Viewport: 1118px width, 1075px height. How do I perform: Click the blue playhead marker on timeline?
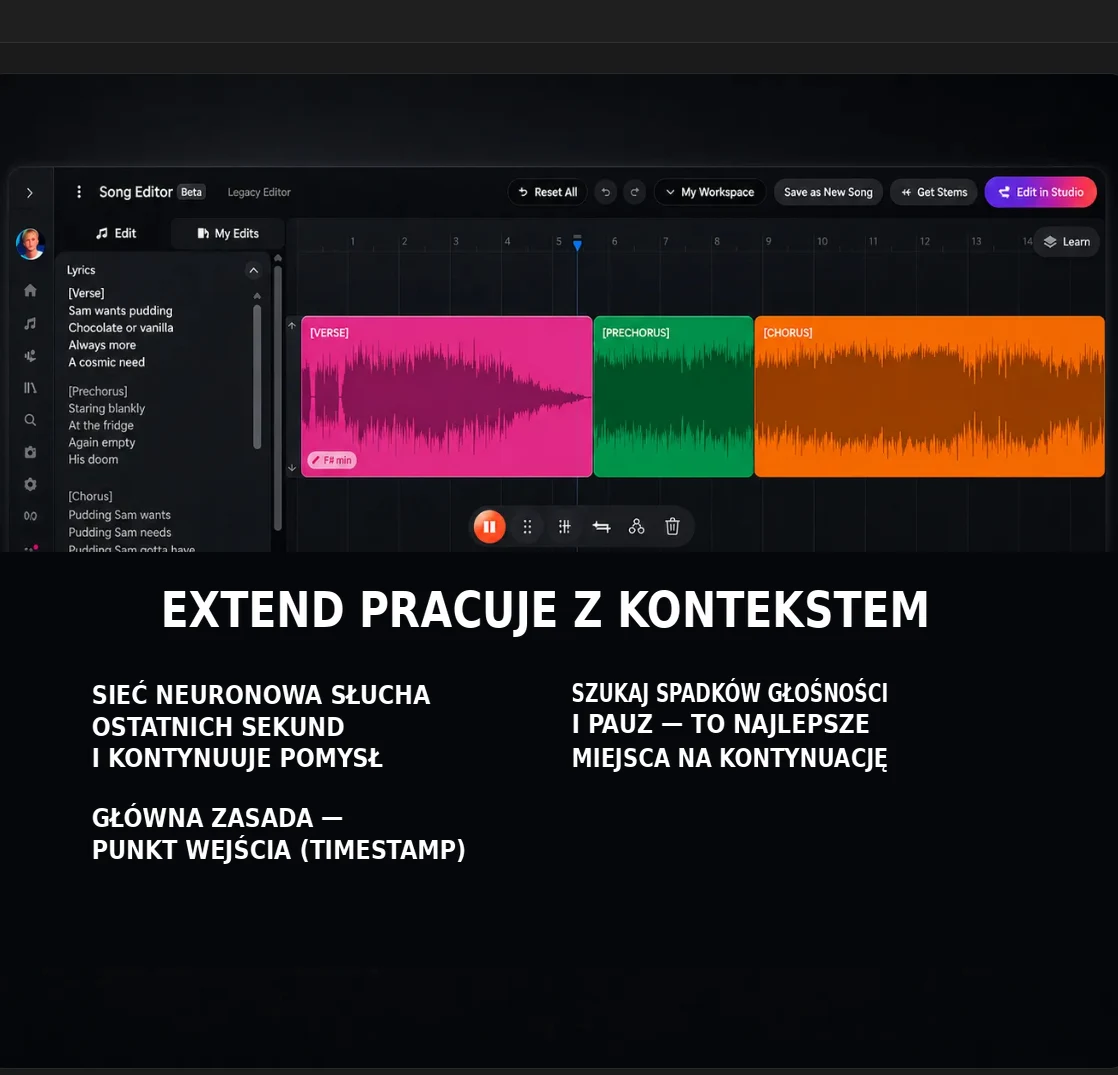tap(578, 243)
